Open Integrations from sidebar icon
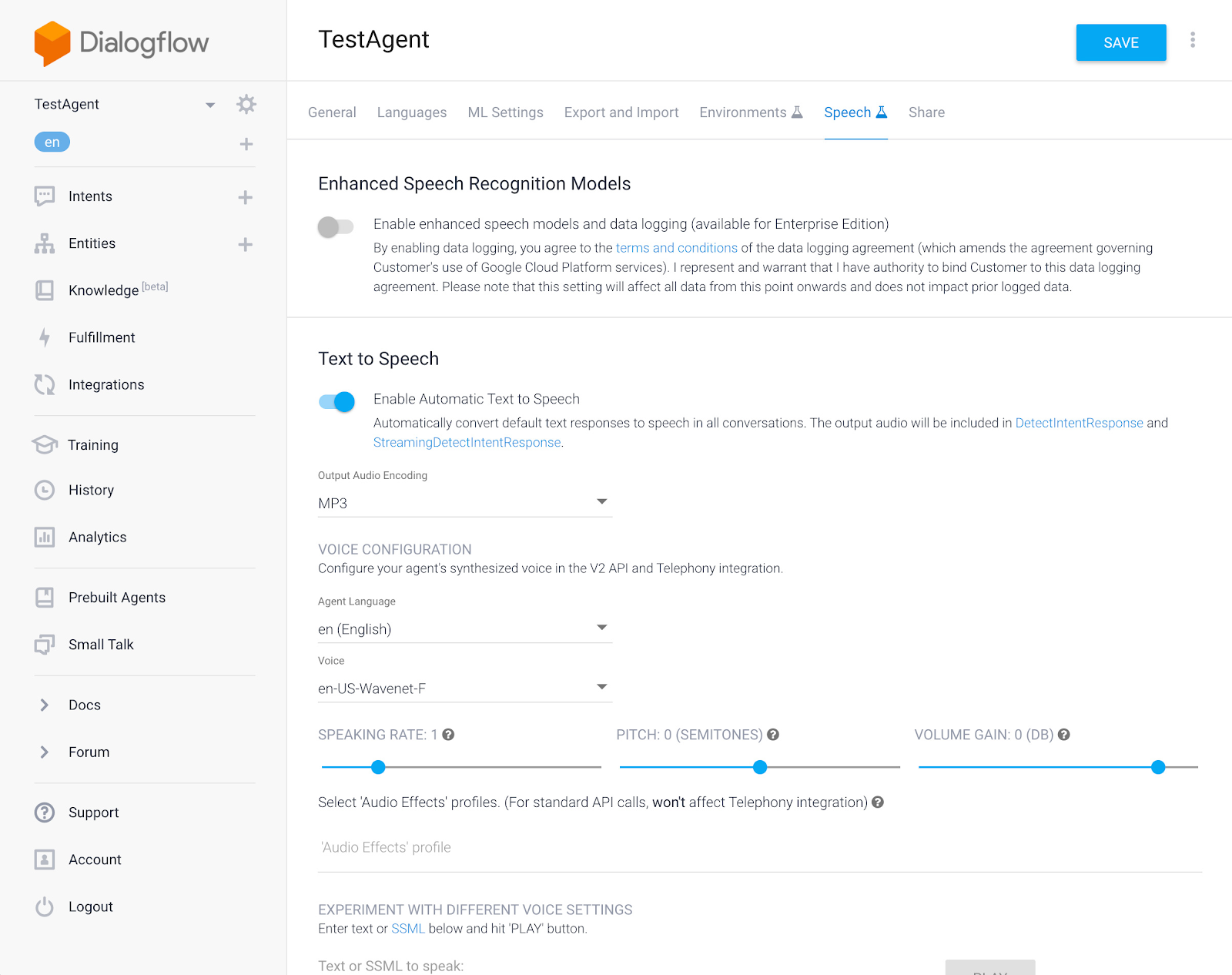Screen dimensions: 1232x975 45,384
